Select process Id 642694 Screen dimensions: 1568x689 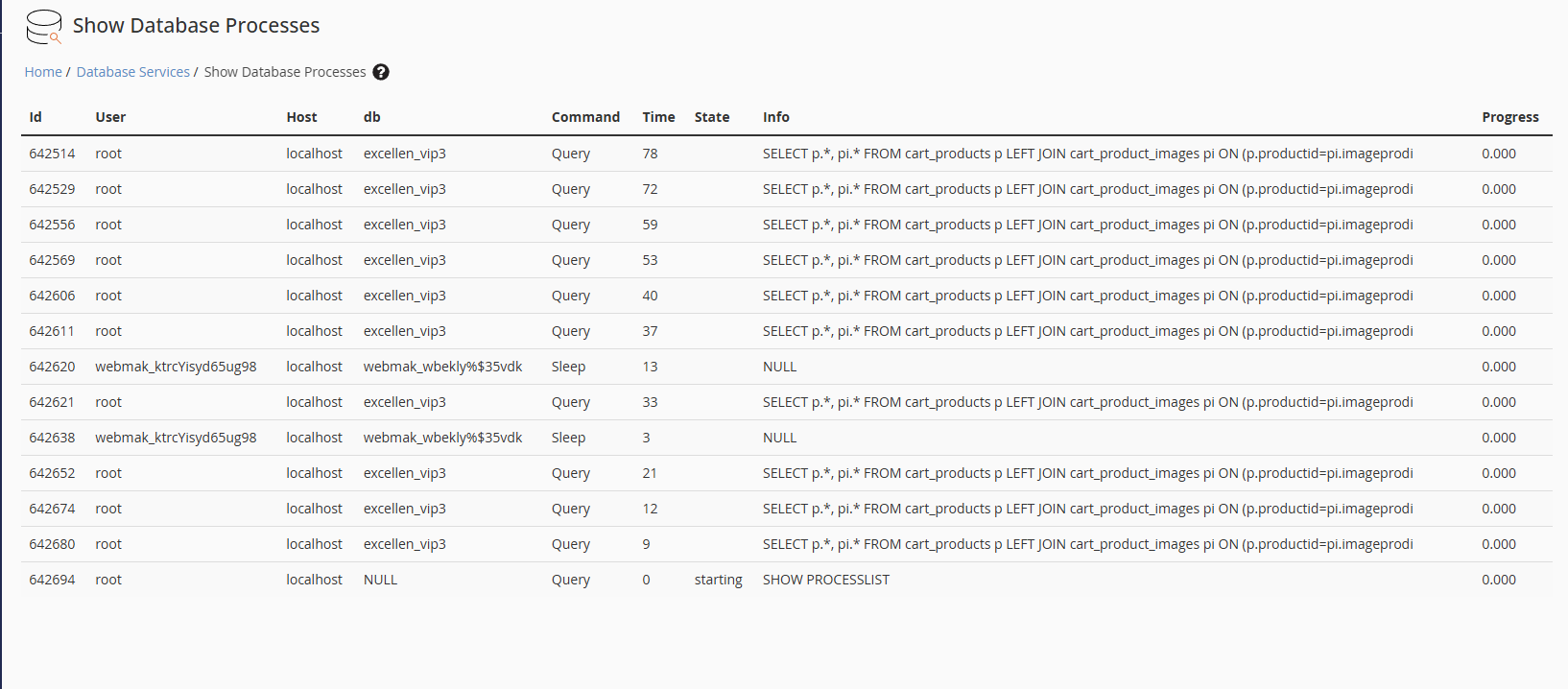pyautogui.click(x=52, y=580)
